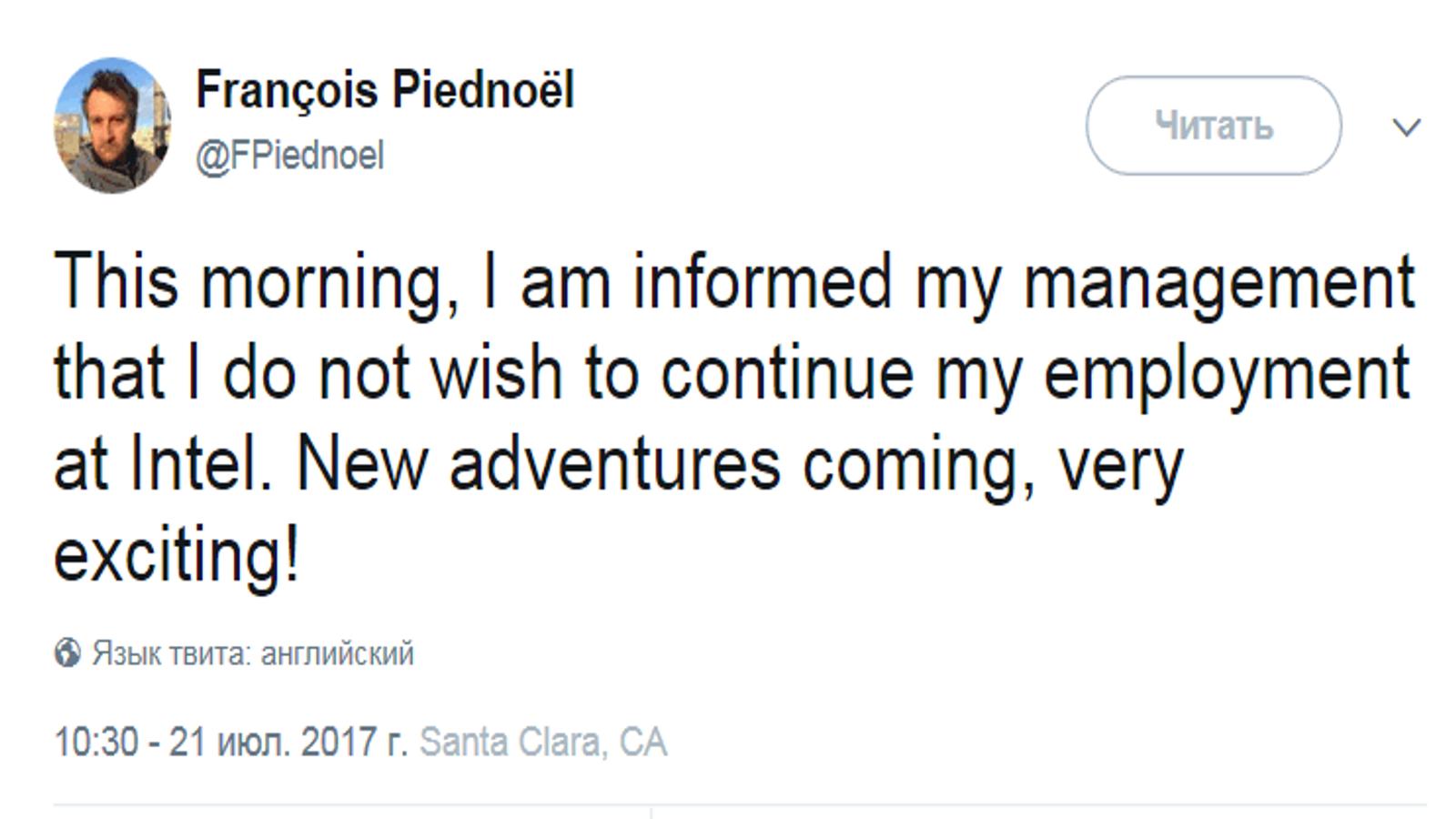Open the Santa Clara, CA location link
The height and width of the screenshot is (819, 1456).
click(543, 742)
